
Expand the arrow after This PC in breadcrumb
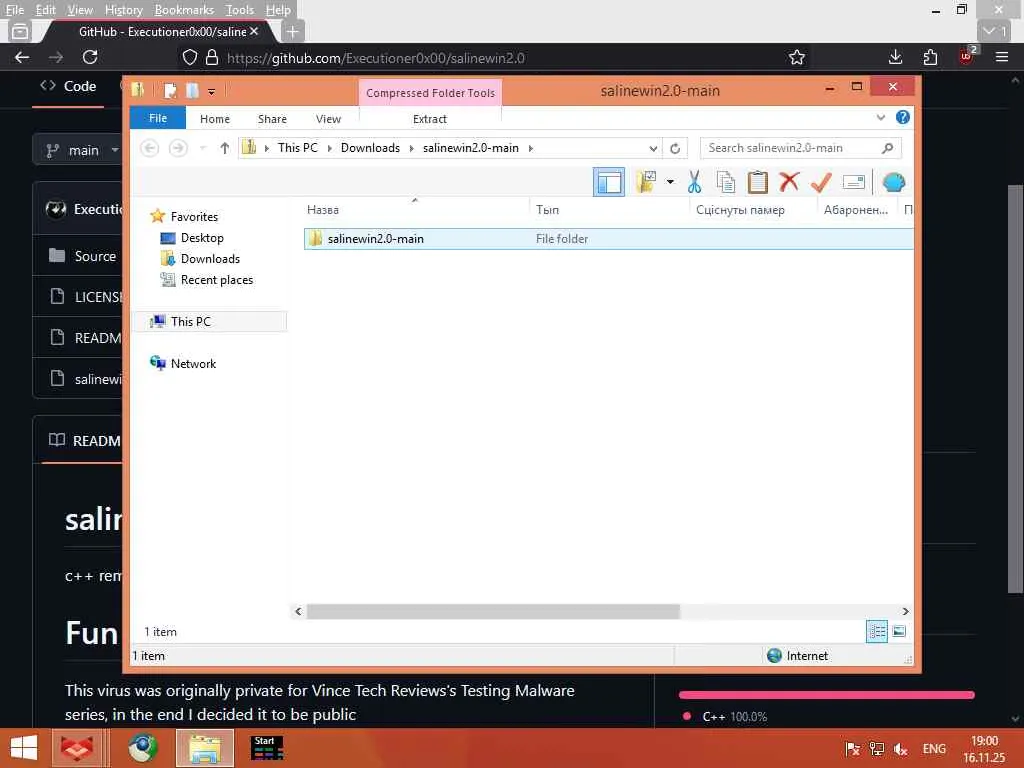tap(329, 148)
